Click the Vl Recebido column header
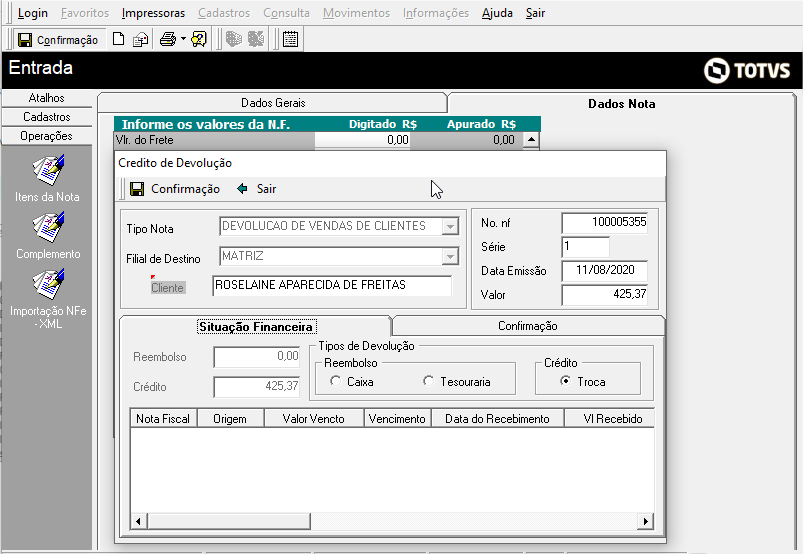803x554 pixels. [609, 419]
